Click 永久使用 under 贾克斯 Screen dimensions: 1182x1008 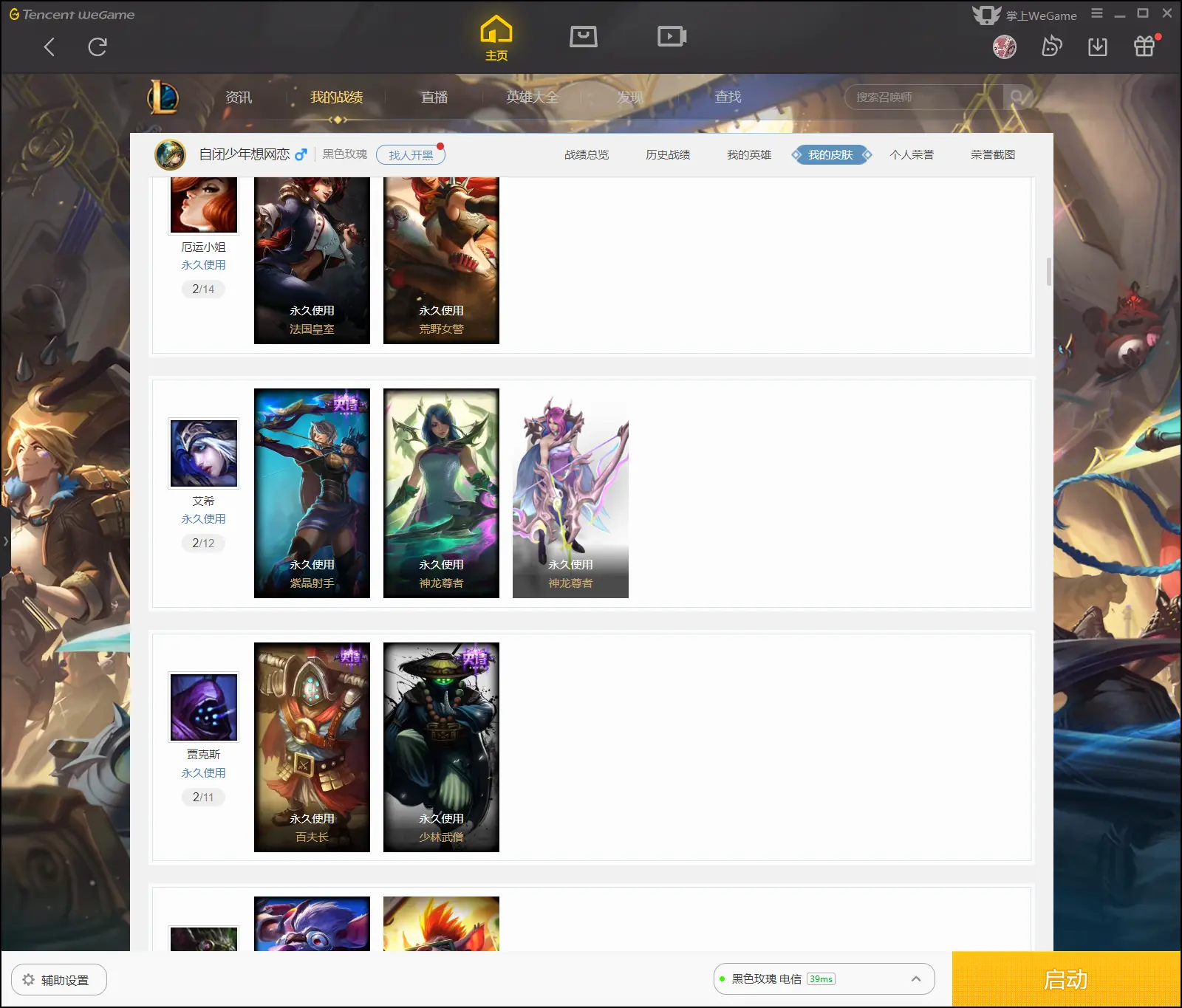(x=204, y=772)
